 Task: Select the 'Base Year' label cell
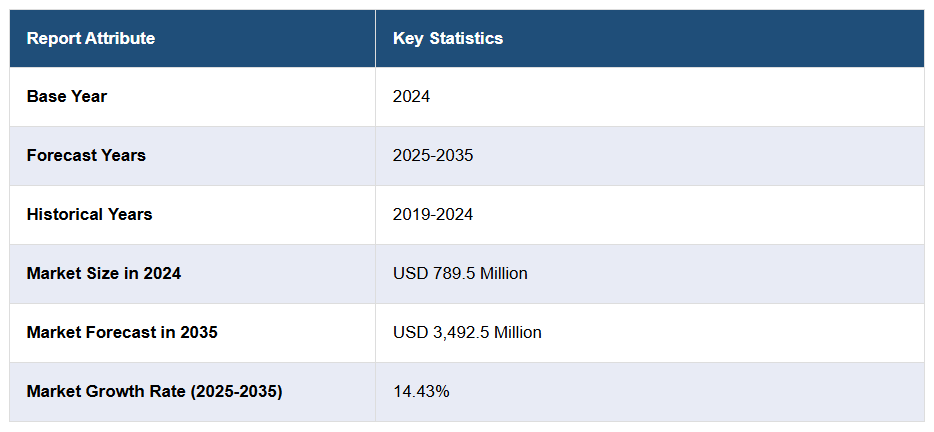click(x=67, y=97)
